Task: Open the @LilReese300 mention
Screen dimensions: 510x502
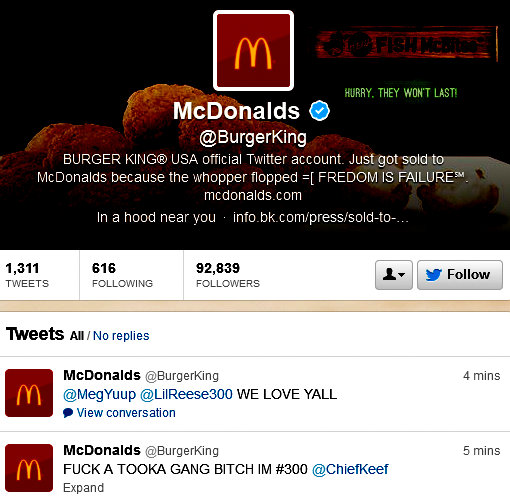Action: pyautogui.click(x=186, y=394)
